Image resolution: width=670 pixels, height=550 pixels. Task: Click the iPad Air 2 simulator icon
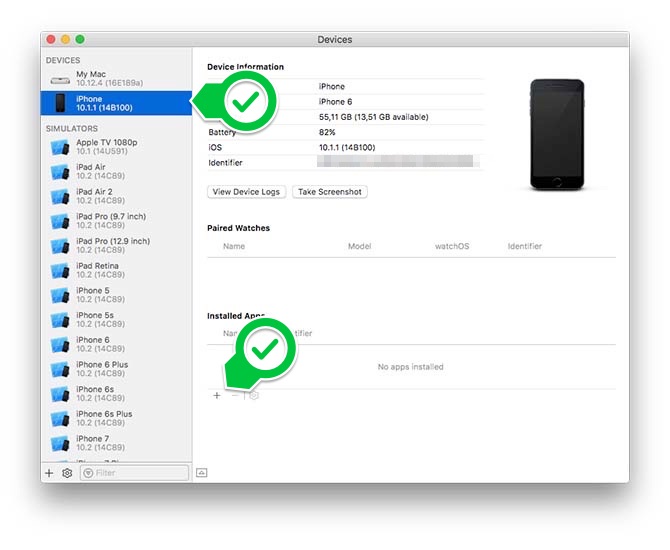click(60, 197)
